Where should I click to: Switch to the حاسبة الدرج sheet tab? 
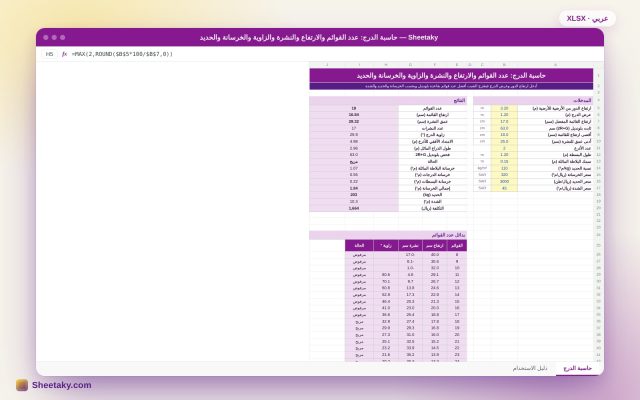[578, 368]
